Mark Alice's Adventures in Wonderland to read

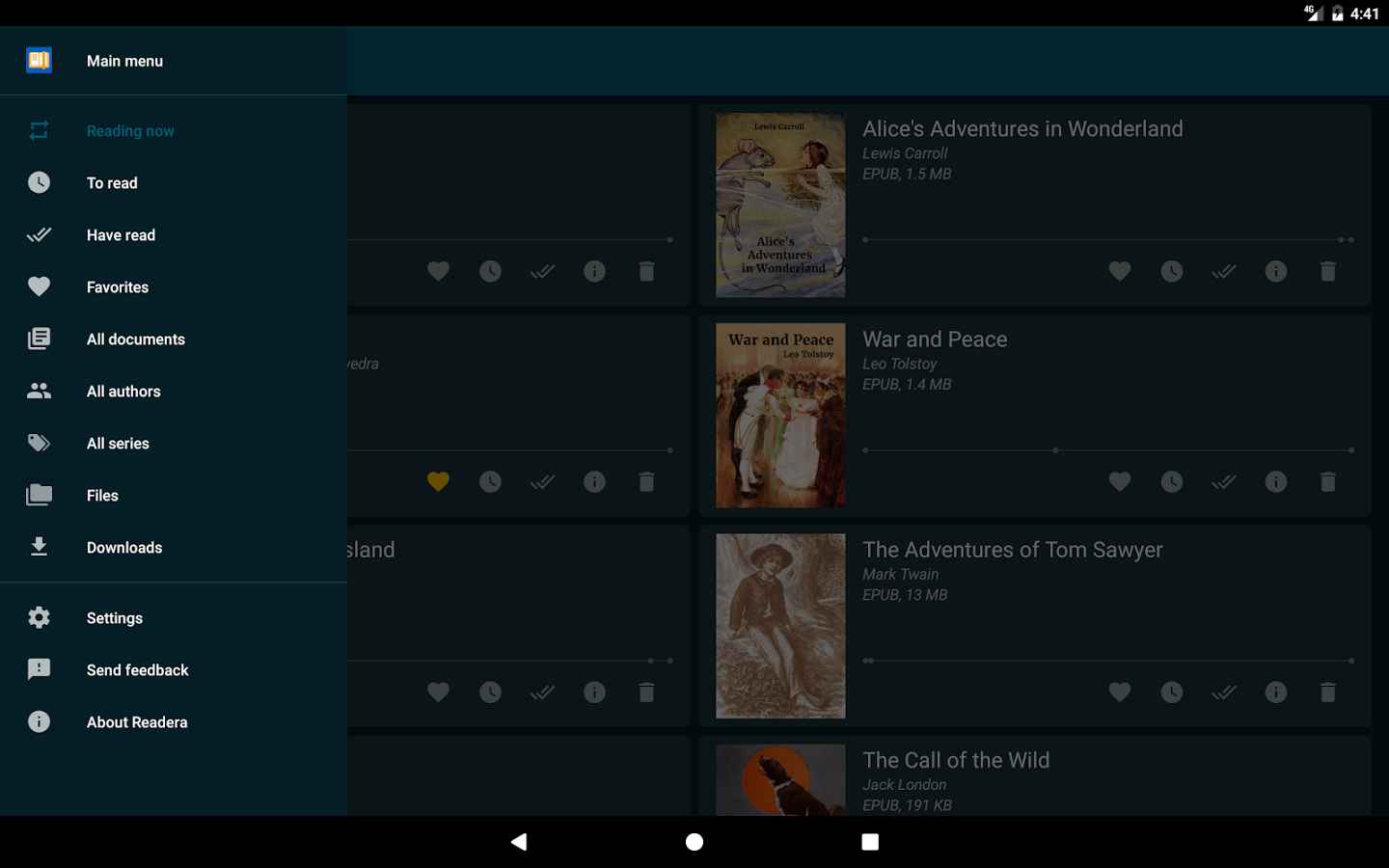pos(1171,272)
